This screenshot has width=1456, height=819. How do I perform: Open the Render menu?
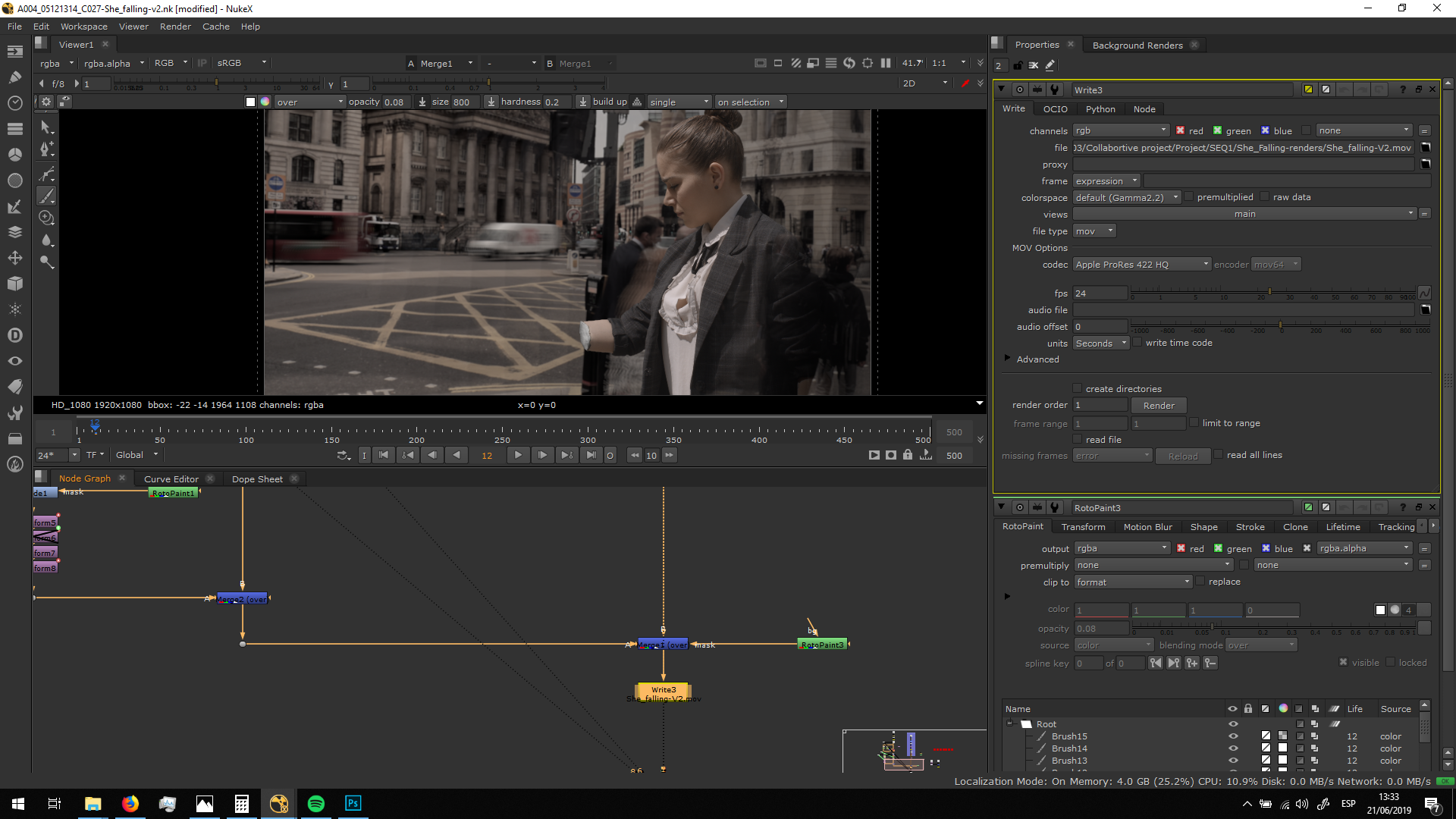coord(175,27)
